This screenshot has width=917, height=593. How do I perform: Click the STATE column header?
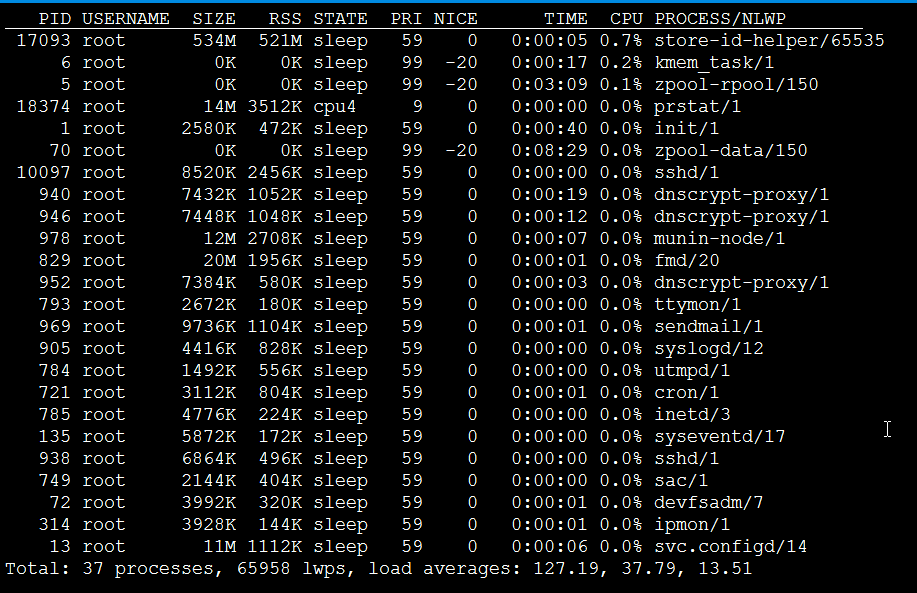tap(340, 19)
